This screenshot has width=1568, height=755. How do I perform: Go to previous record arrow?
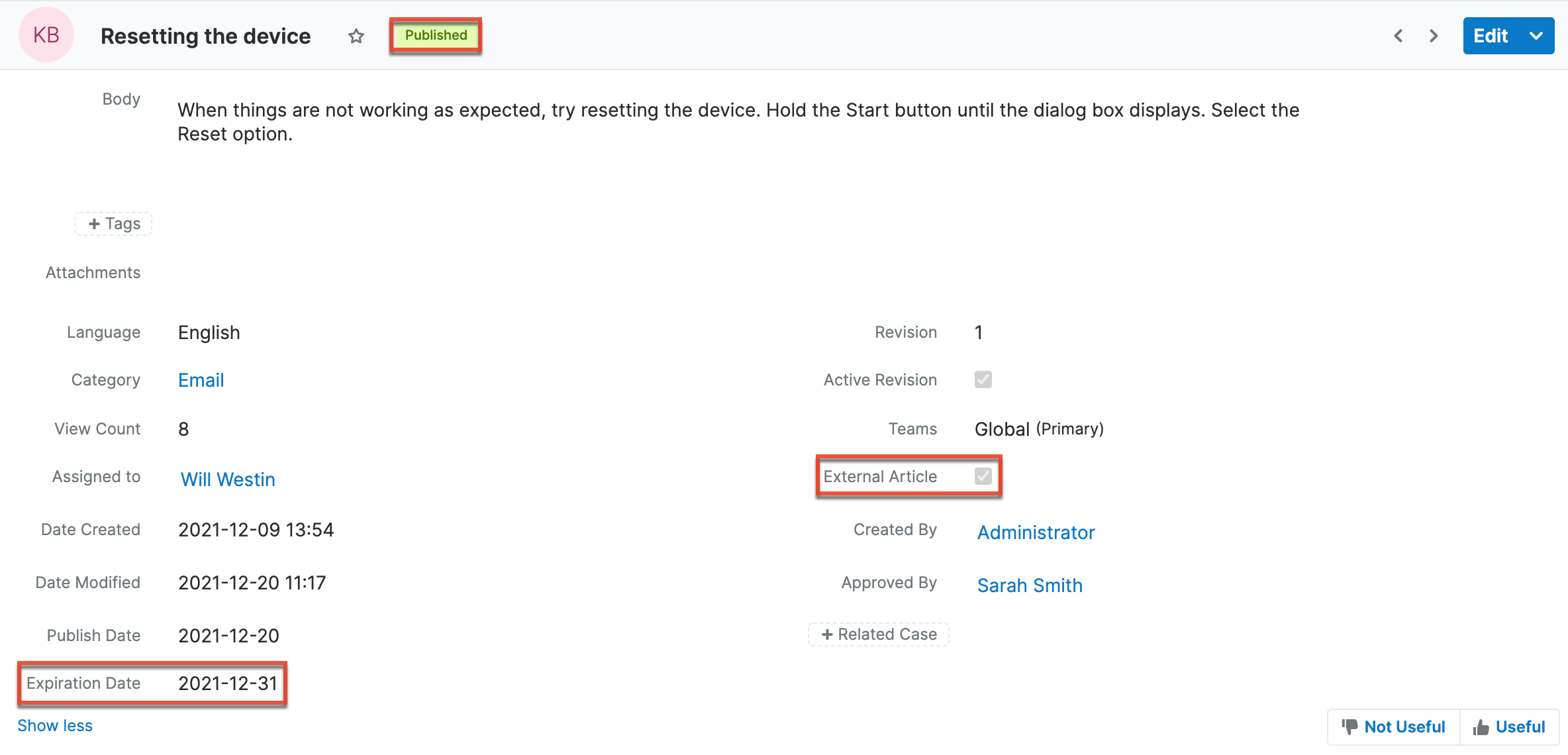tap(1398, 36)
